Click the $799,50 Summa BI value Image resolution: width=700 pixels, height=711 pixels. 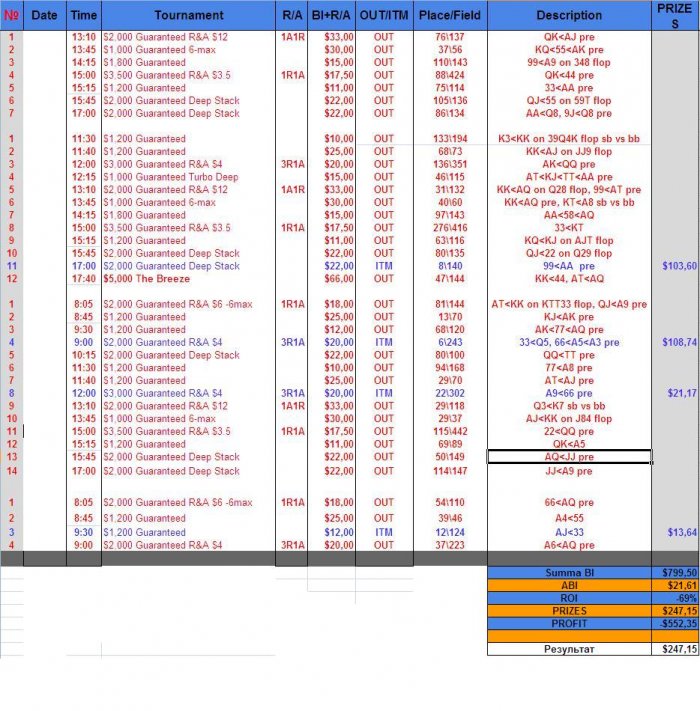675,573
